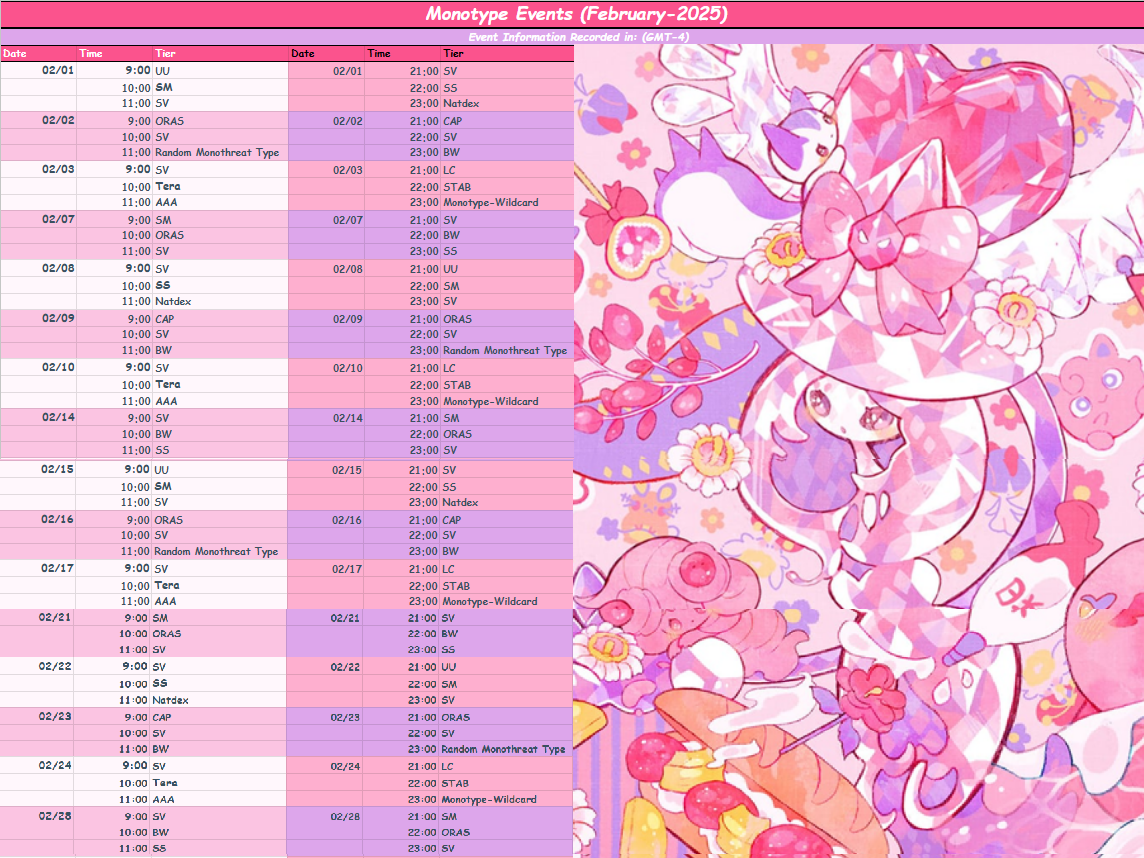Click "Monotype-Wildcard" for 02/03 at 23:00
The image size is (1144, 858).
pos(490,203)
